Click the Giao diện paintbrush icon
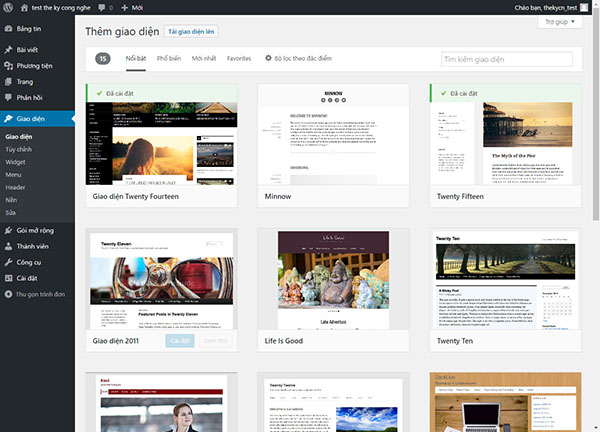 point(8,119)
